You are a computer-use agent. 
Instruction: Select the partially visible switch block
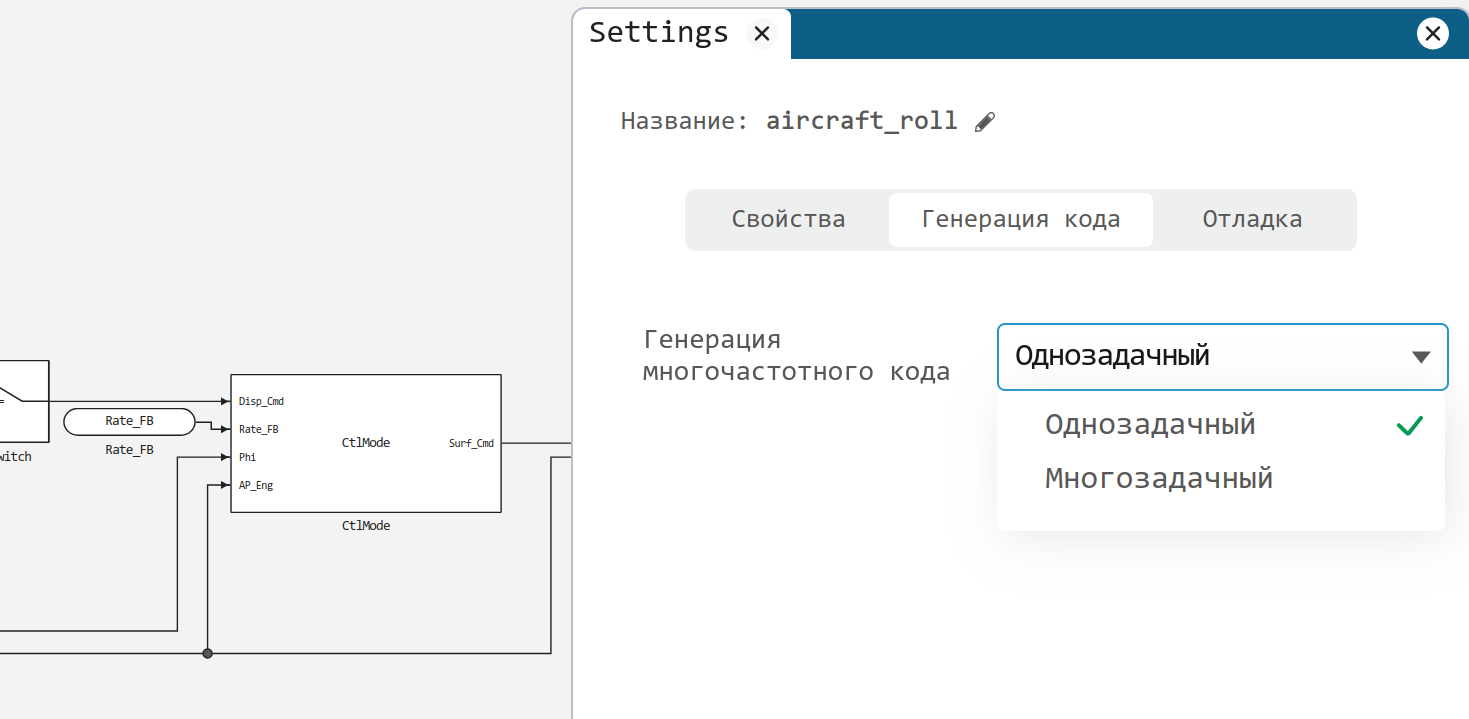[24, 401]
